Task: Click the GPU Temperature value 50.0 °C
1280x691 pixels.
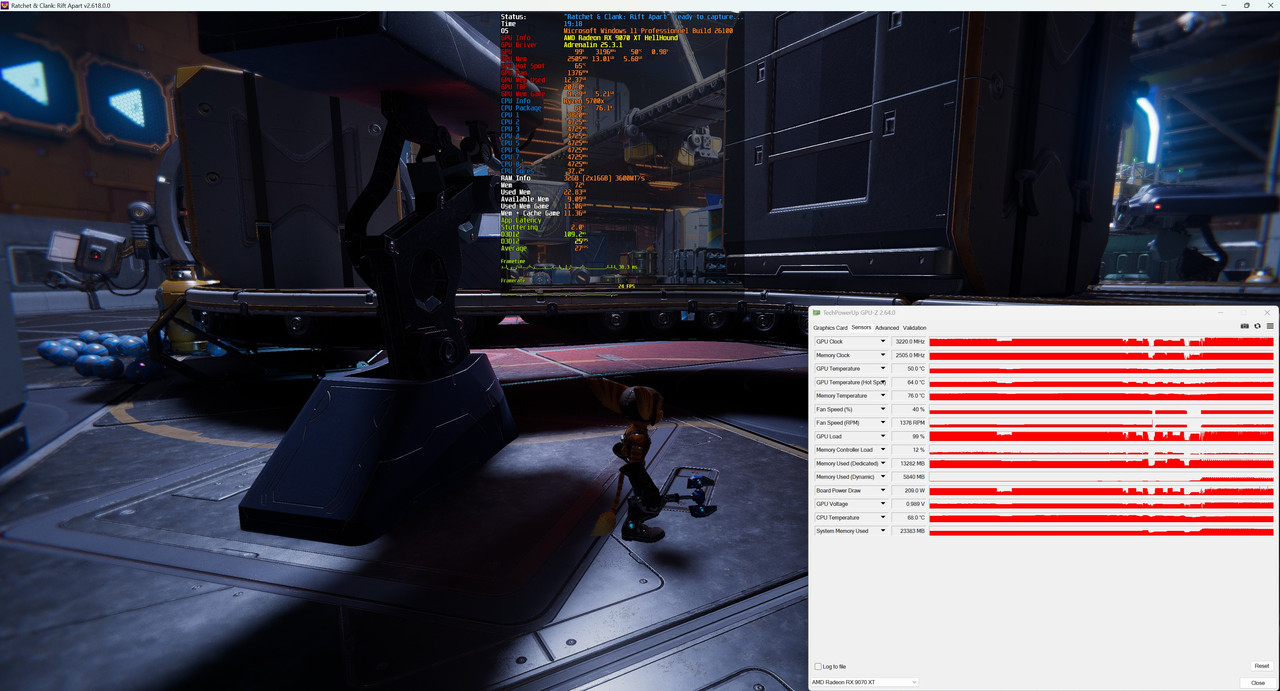Action: click(909, 369)
